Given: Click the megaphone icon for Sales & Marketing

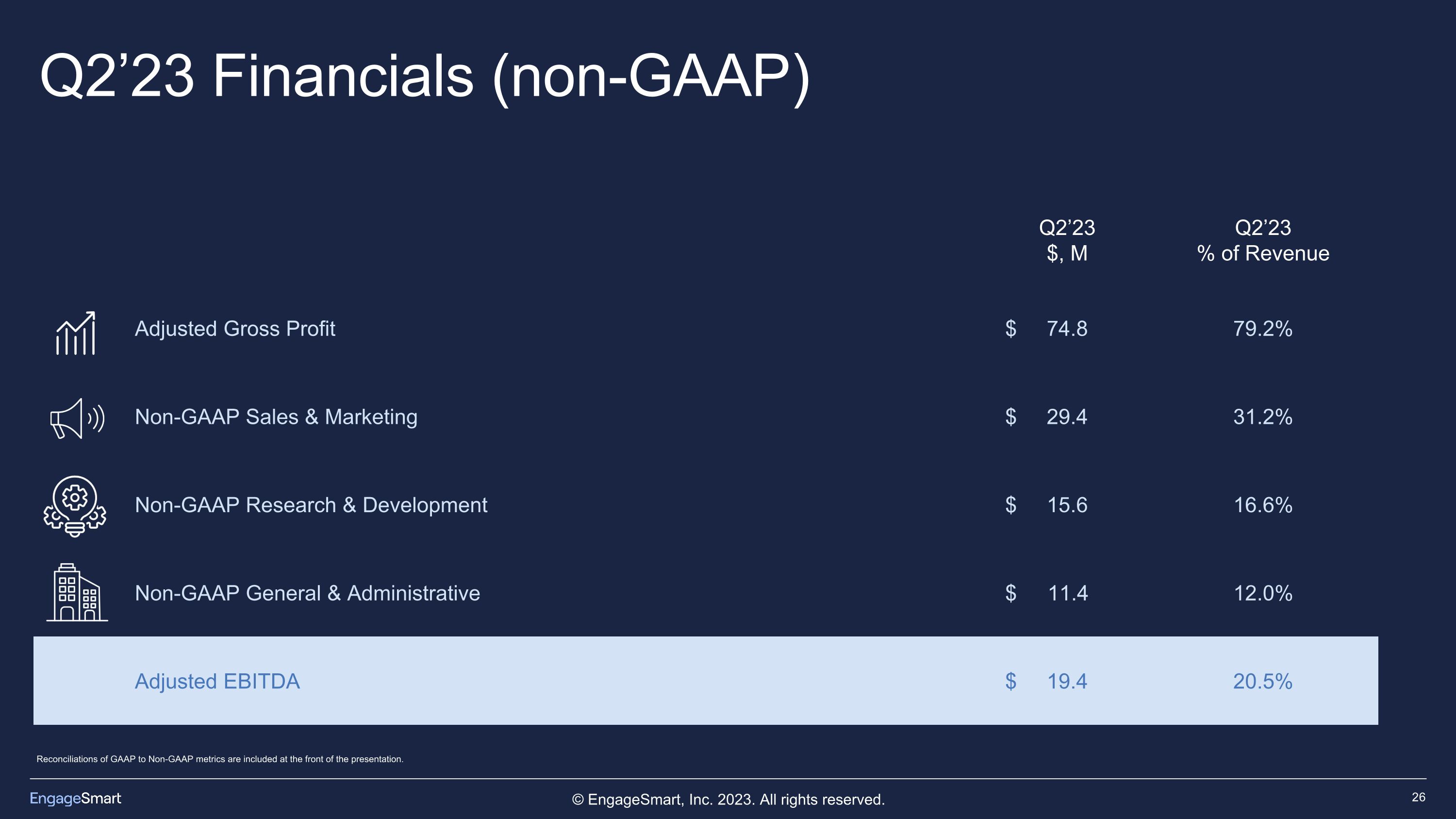Looking at the screenshot, I should (x=77, y=418).
